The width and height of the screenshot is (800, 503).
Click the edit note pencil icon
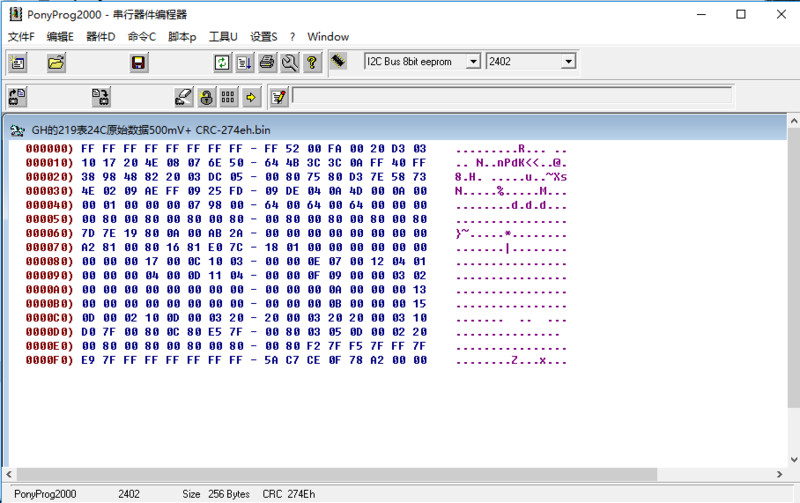(x=278, y=97)
